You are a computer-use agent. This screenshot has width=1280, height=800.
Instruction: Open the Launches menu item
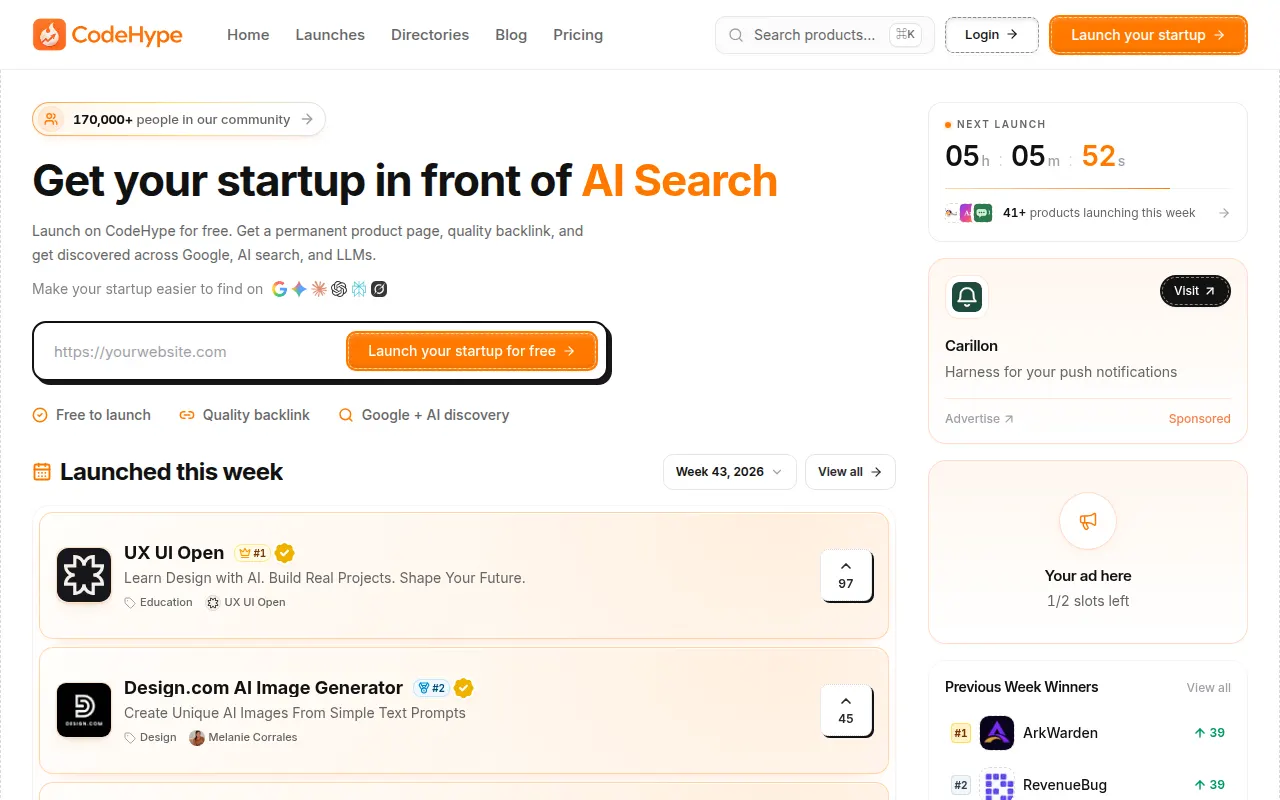(330, 35)
